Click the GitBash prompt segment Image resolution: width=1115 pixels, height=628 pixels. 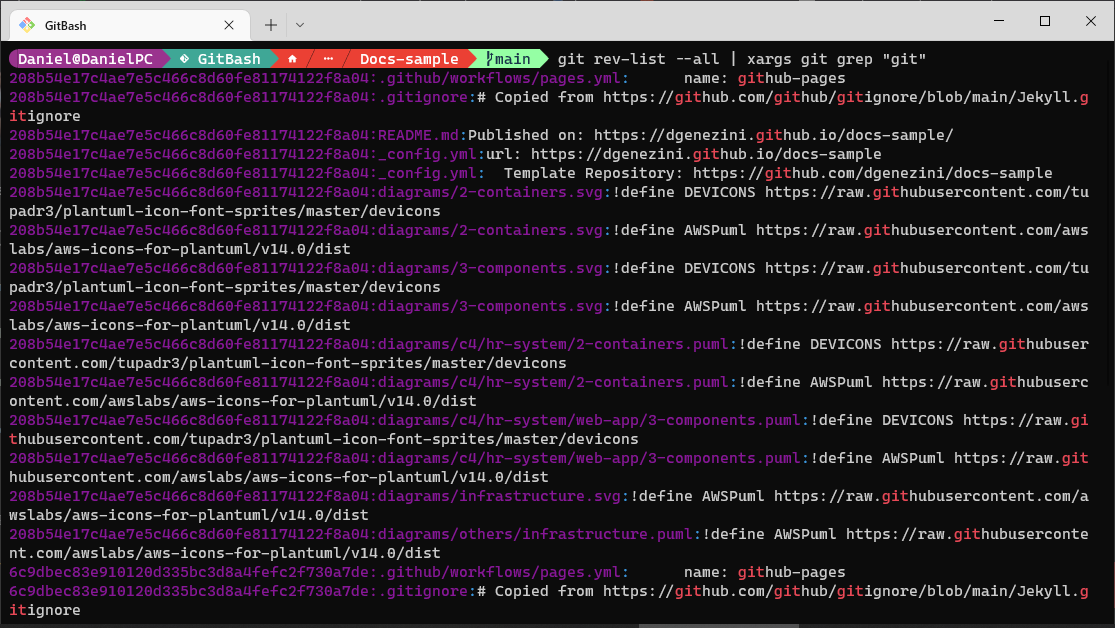coord(222,59)
